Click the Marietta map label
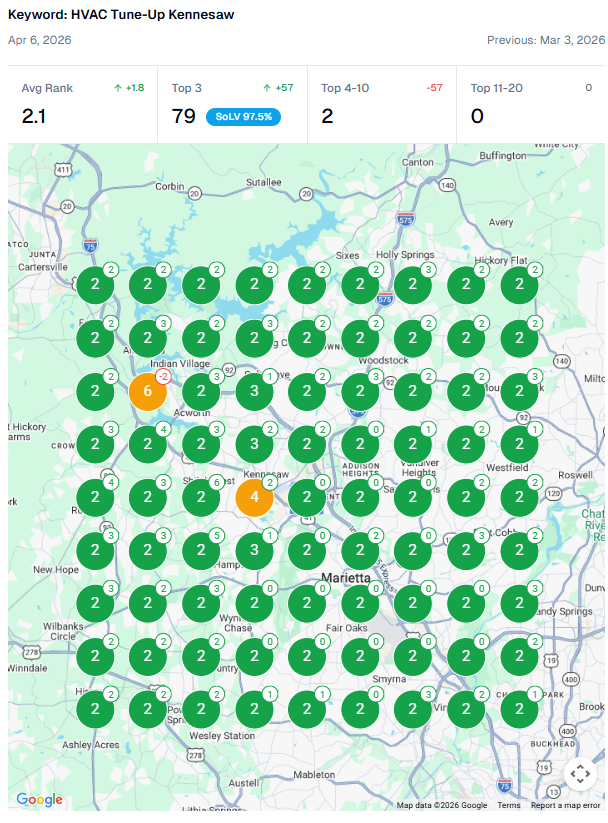 click(345, 578)
